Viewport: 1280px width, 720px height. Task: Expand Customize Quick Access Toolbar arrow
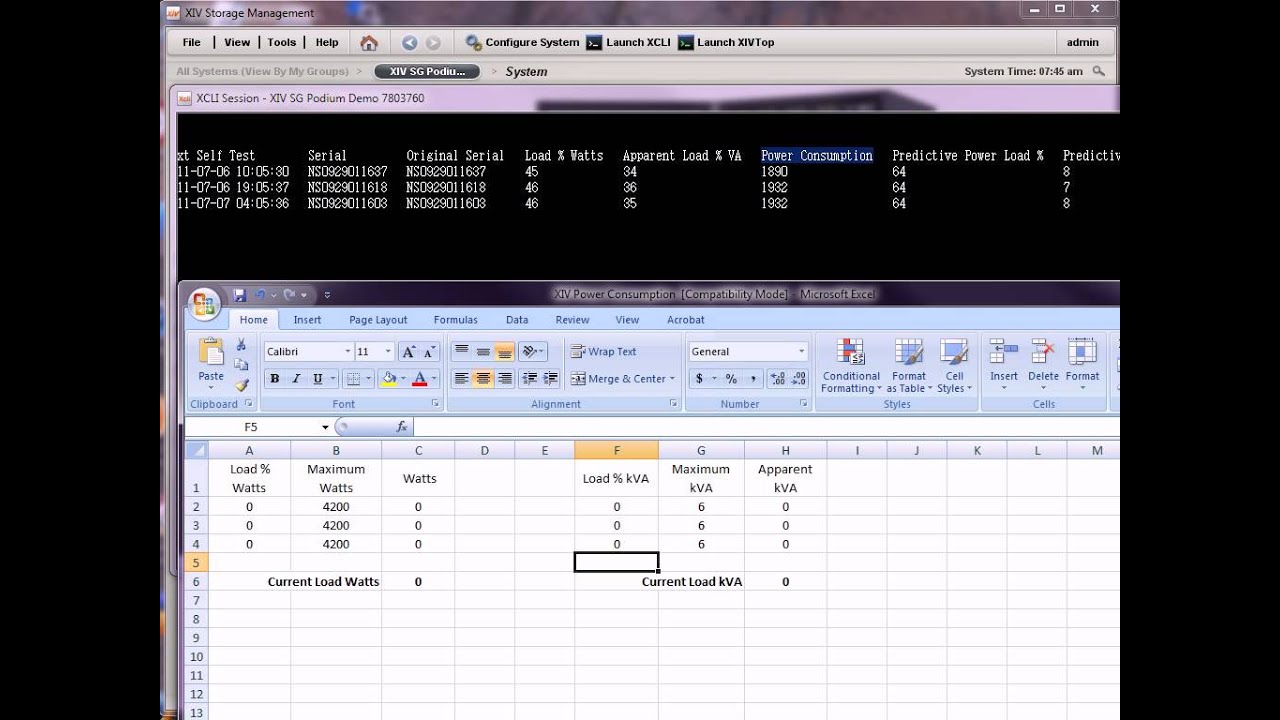(327, 295)
